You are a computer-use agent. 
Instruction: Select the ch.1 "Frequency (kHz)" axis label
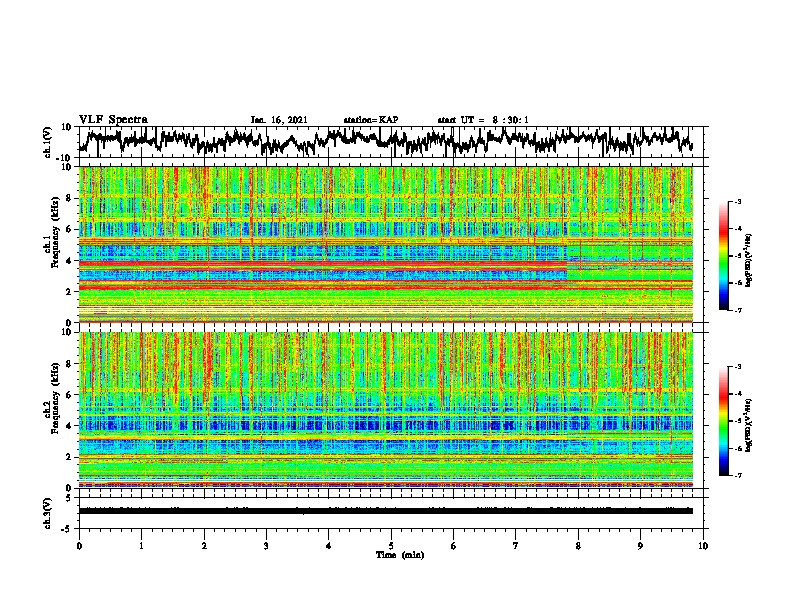(x=55, y=230)
